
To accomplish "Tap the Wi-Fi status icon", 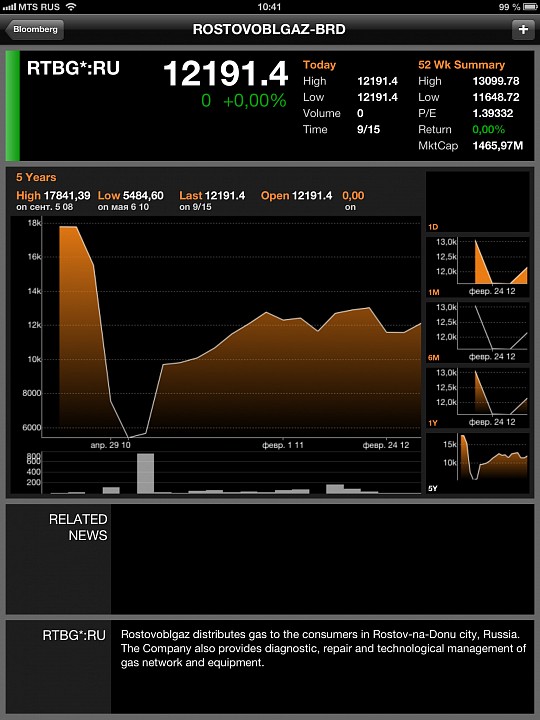I will click(x=71, y=6).
